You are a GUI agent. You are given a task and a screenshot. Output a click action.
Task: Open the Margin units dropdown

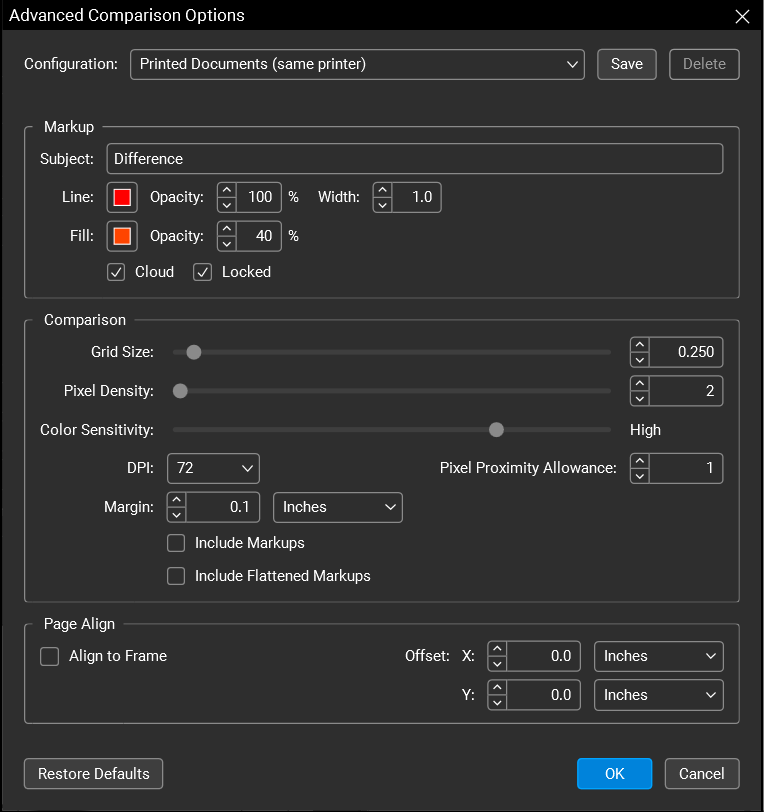click(x=337, y=507)
